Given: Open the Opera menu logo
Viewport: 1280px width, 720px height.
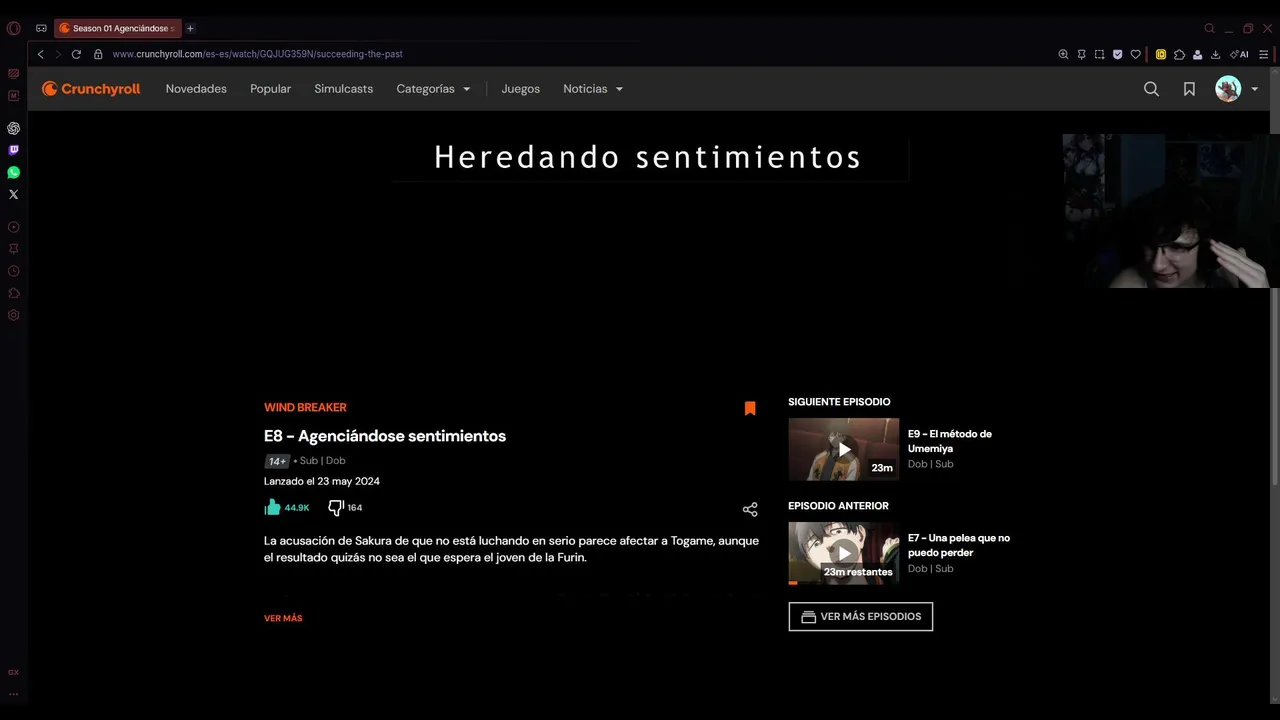Looking at the screenshot, I should [x=13, y=28].
